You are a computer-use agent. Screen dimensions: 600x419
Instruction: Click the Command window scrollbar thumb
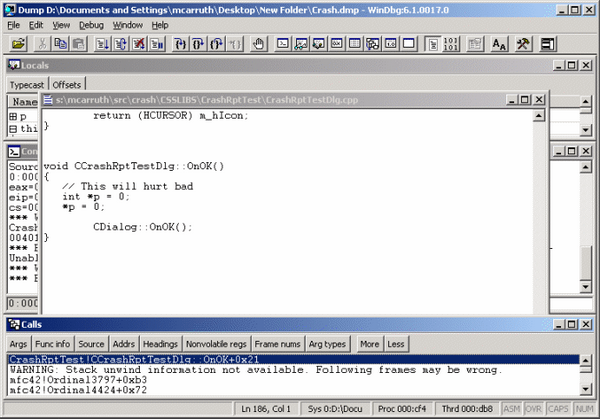point(585,263)
